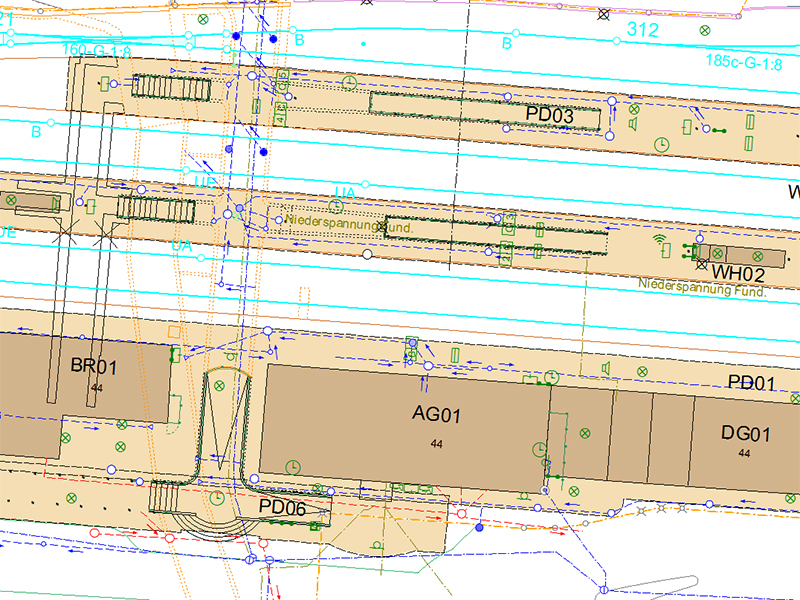Viewport: 800px width, 600px height.
Task: Click the solid blue dot below AG01 building
Action: tap(479, 525)
